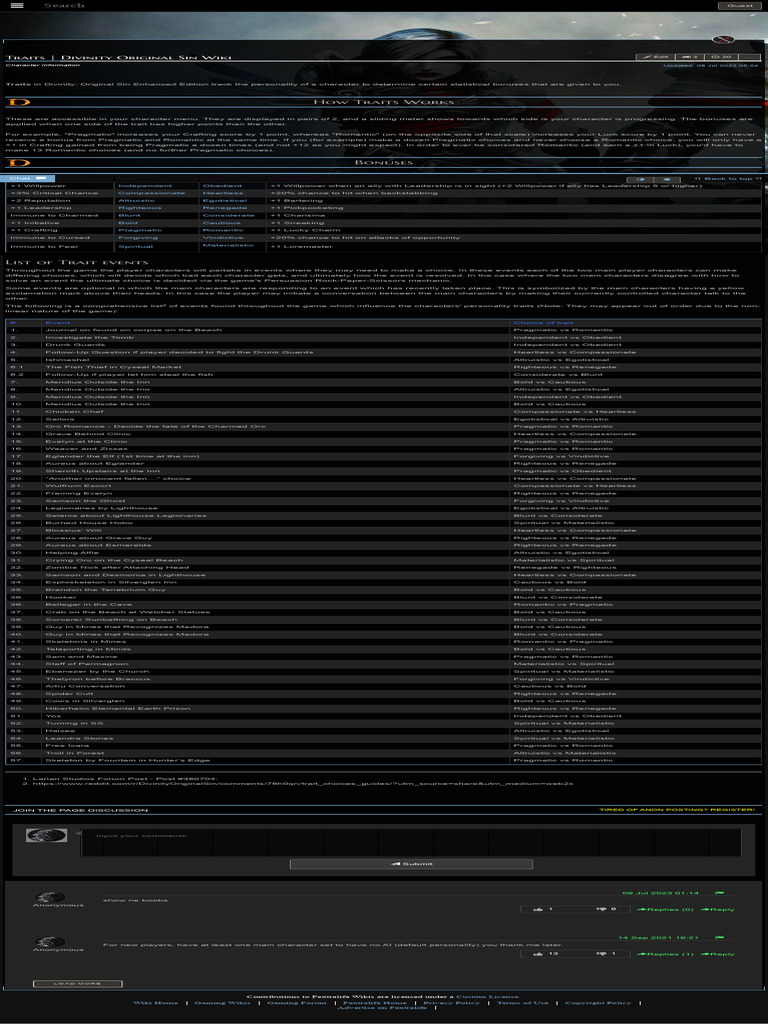The height and width of the screenshot is (1024, 768).
Task: Open the hamburger menu icon
Action: pyautogui.click(x=17, y=5)
